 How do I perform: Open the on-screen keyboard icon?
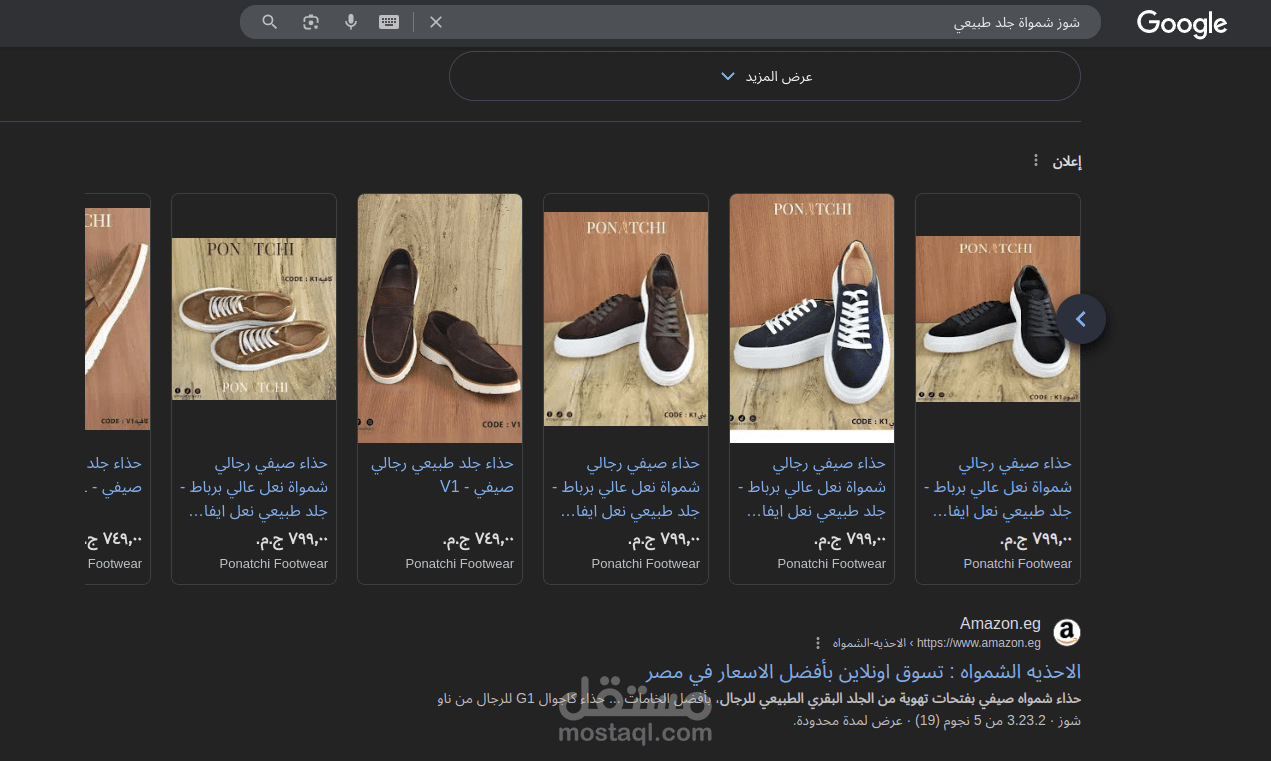click(x=389, y=22)
